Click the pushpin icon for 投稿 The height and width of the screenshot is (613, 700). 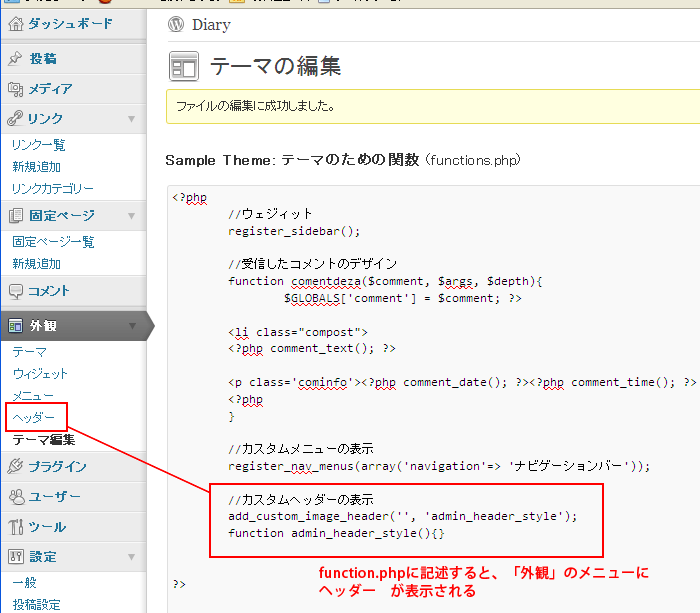[x=15, y=59]
